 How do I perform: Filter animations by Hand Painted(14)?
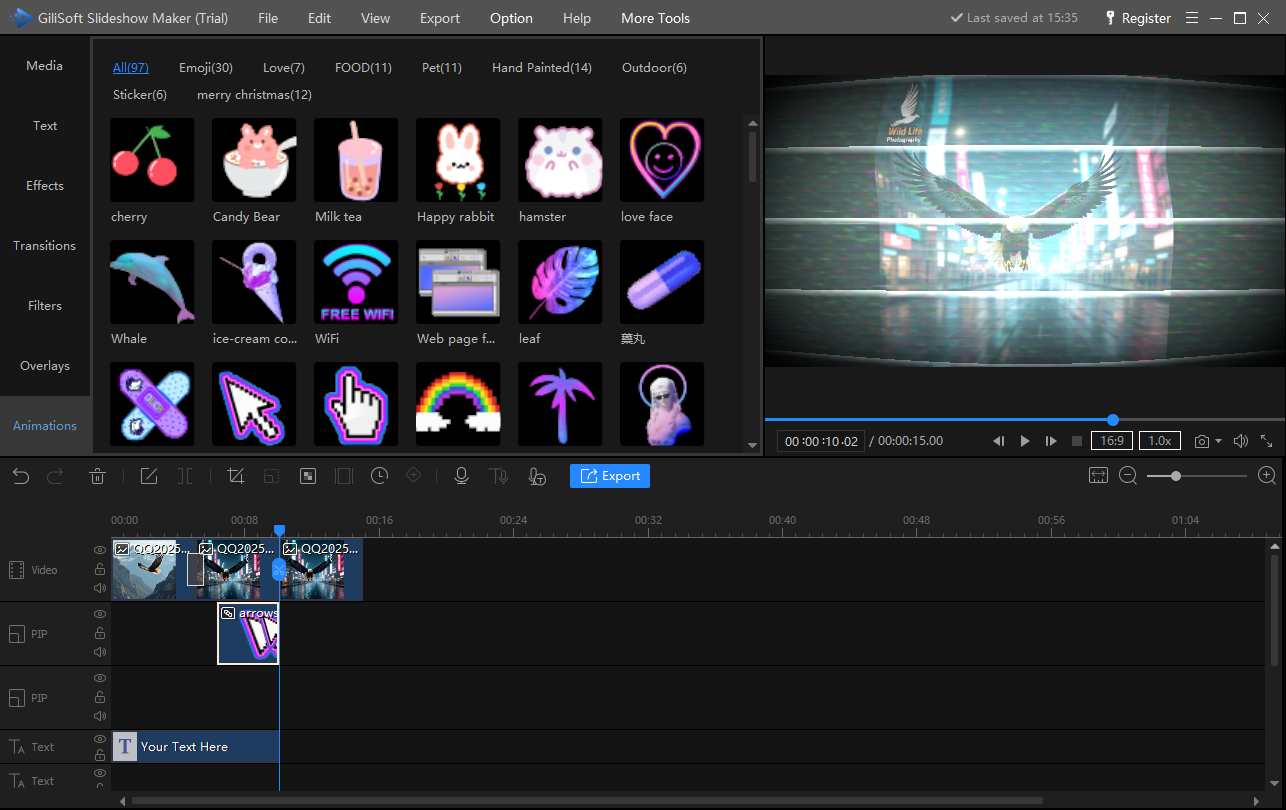click(x=542, y=68)
